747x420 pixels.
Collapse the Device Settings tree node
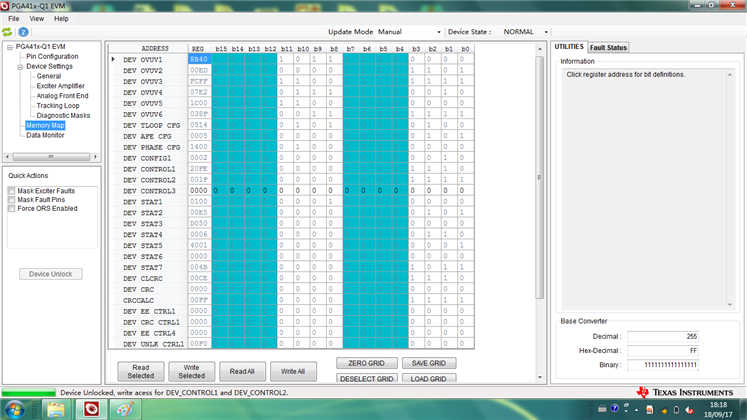[20, 67]
